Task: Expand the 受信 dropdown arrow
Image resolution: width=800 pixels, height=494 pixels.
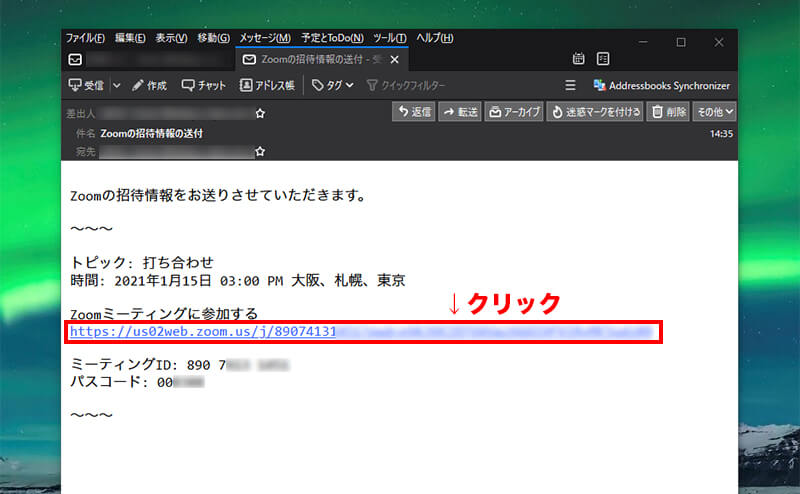Action: coord(116,86)
